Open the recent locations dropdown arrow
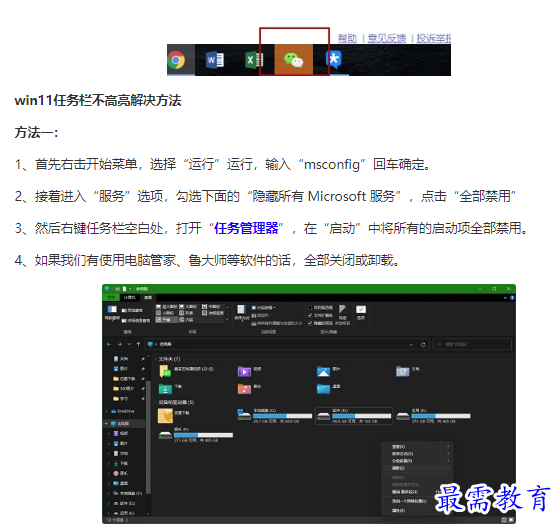559x530 pixels. tap(129, 344)
